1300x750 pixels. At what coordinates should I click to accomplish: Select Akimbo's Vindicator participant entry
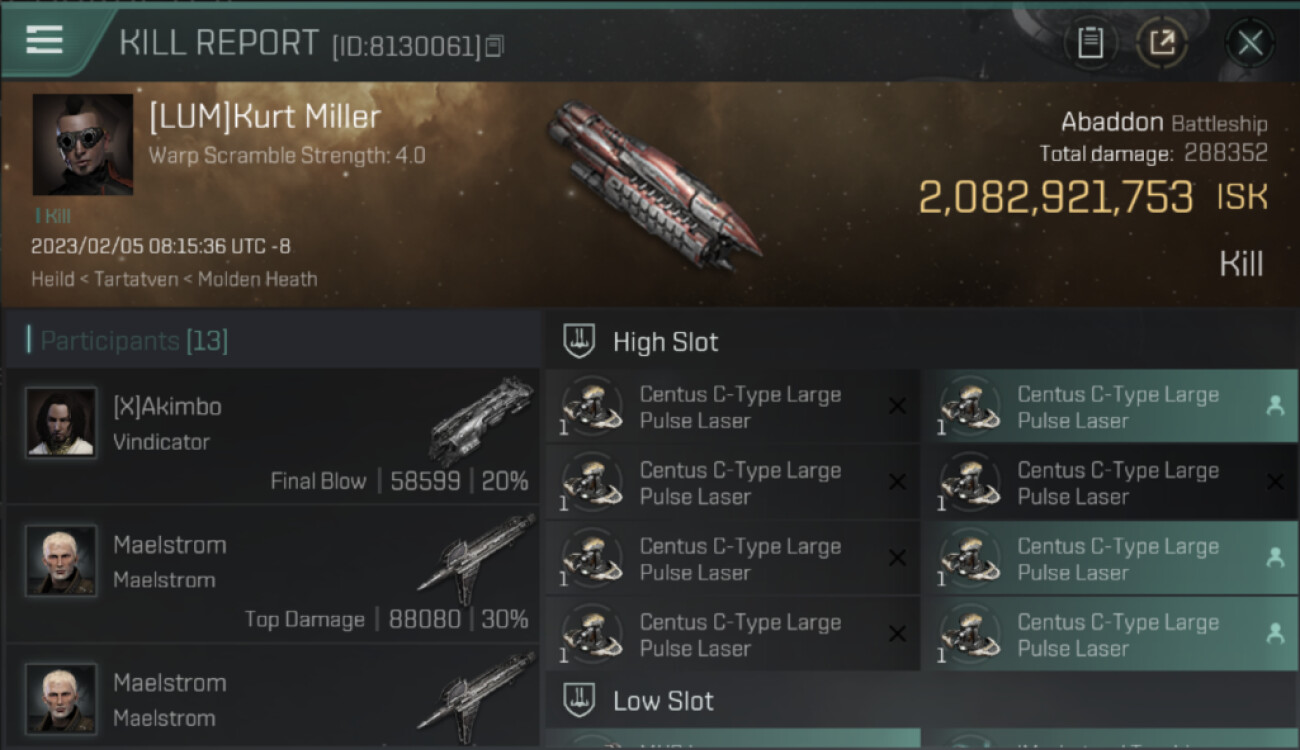272,436
